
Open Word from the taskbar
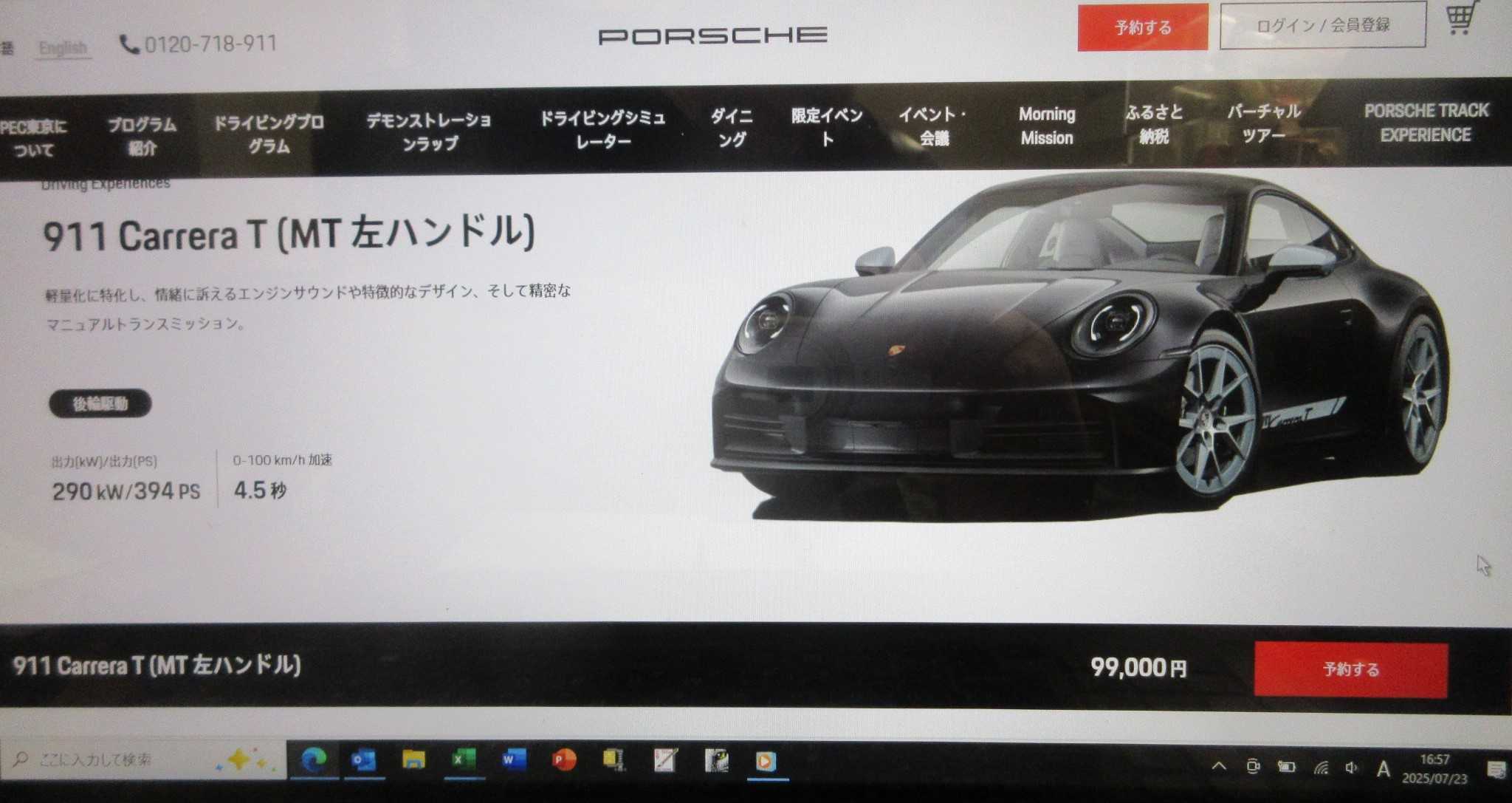click(x=513, y=759)
